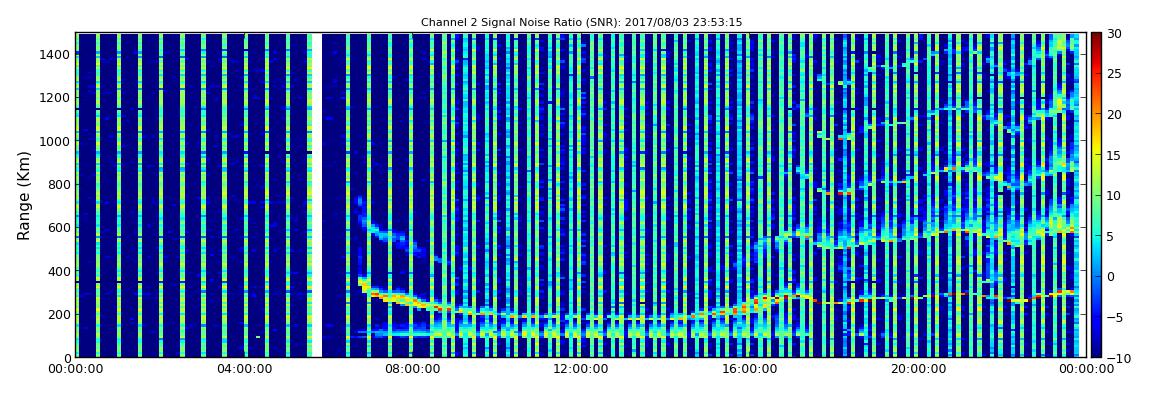This screenshot has height=407, width=1150.
Task: Click the 16:00:00 time axis label
Action: [x=748, y=369]
